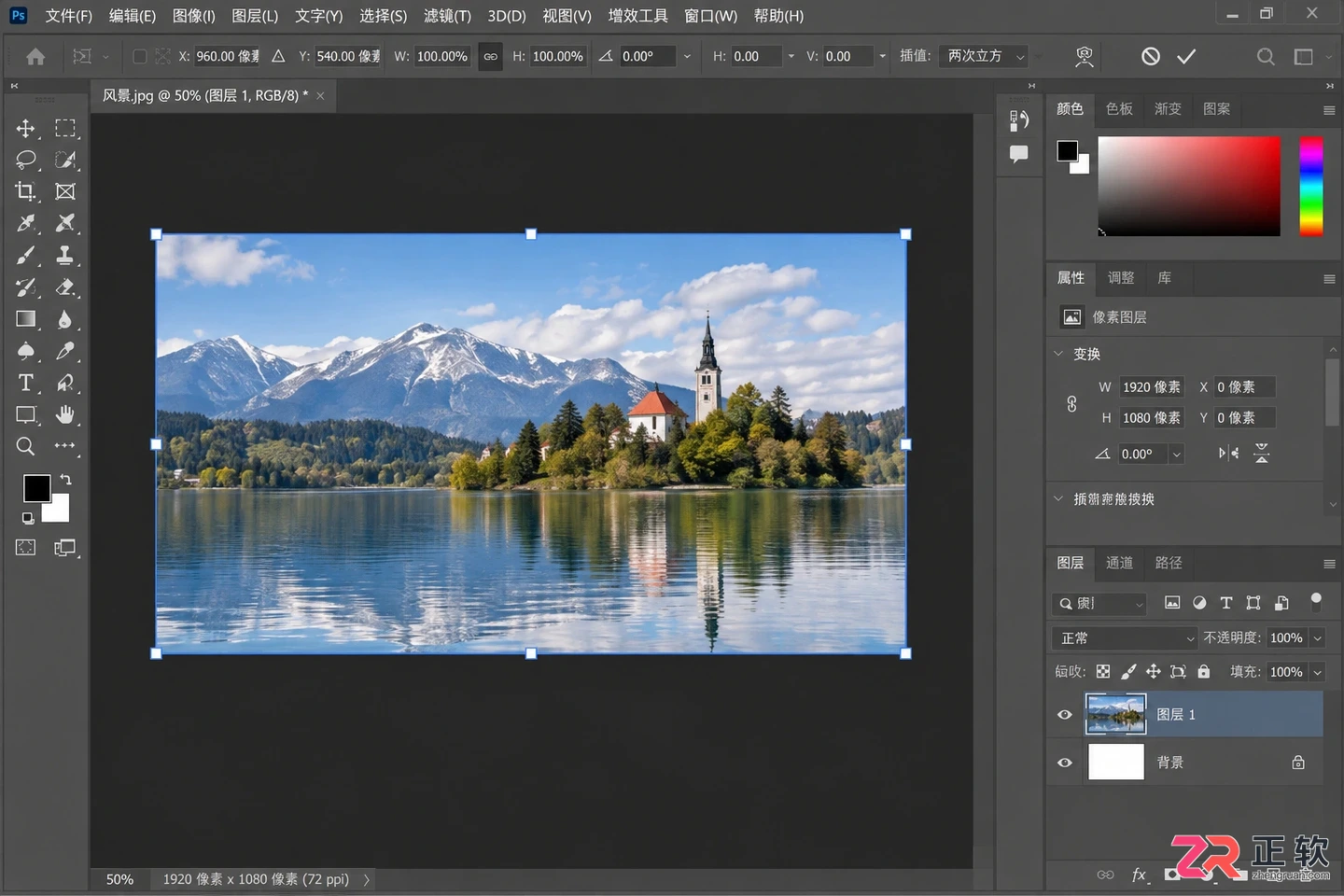Open the 图像(I) menu

[194, 16]
